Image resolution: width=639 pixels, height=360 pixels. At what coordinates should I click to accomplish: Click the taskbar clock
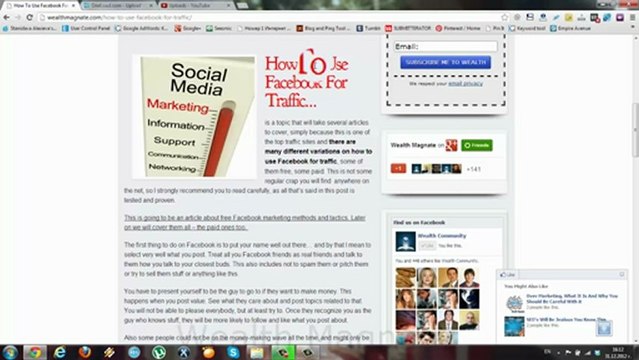coord(618,353)
